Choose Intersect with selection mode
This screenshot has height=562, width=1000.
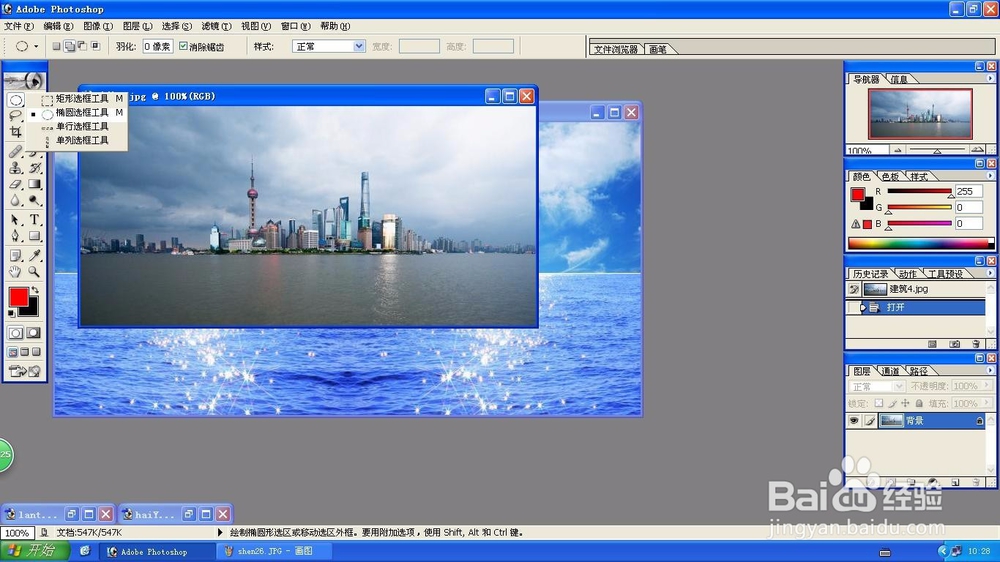(96, 46)
